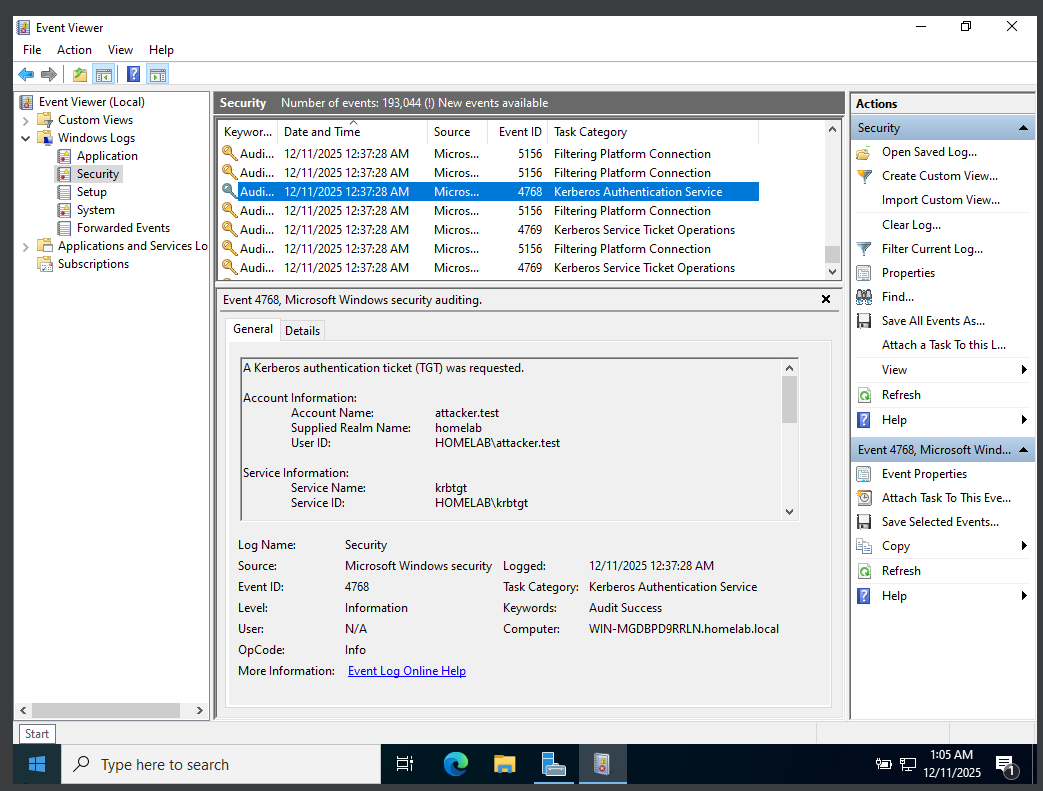1043x791 pixels.
Task: Click the Filter Current Log funnel icon
Action: (x=864, y=249)
